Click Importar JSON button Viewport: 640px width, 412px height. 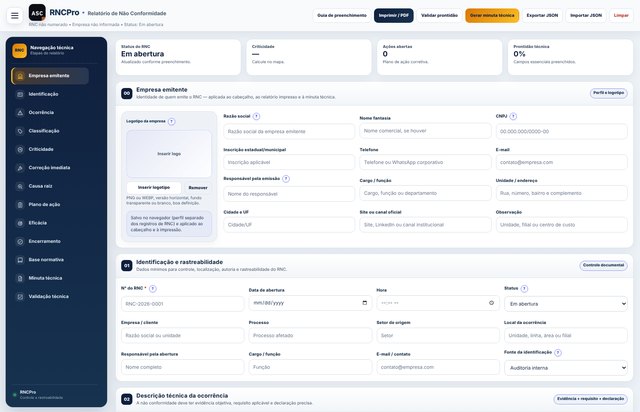click(586, 16)
